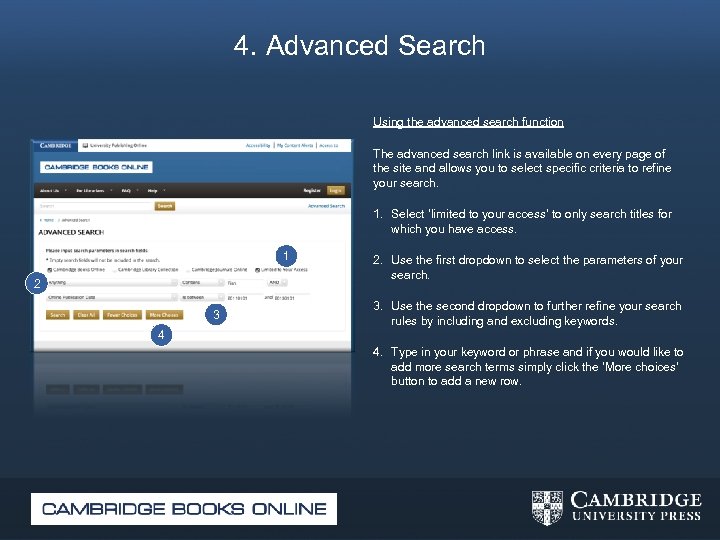Open the 'Anything' field dropdown
Image resolution: width=720 pixels, height=540 pixels.
pos(112,283)
